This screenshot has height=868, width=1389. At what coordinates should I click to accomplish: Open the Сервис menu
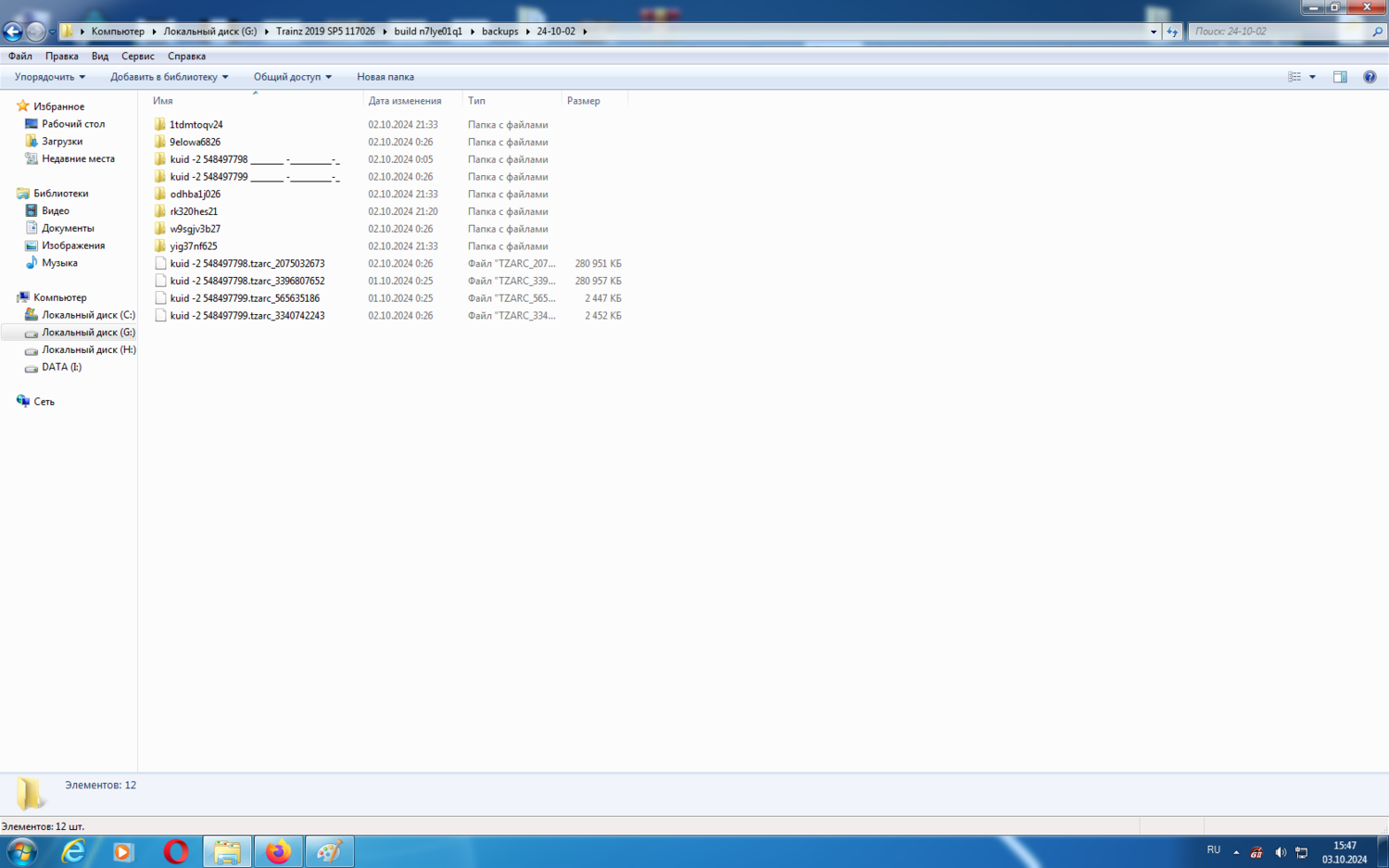tap(138, 57)
